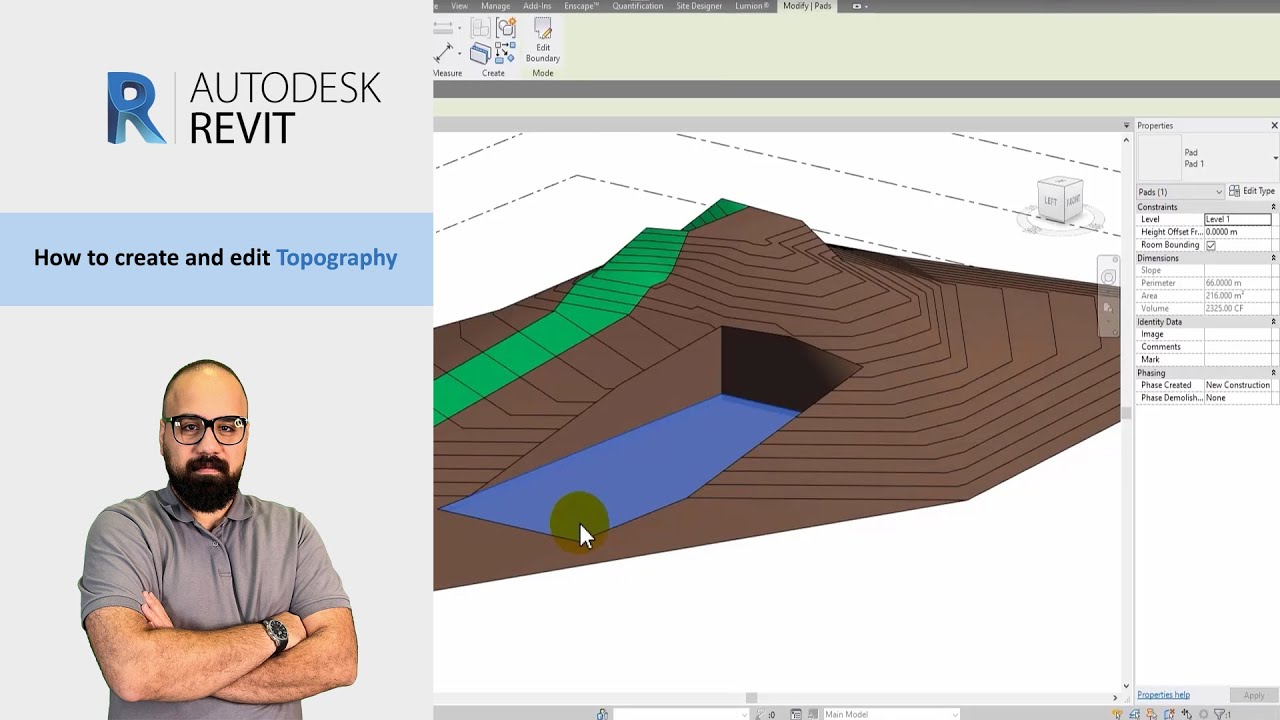
Task: Toggle Select Pinned Elements icon
Action: [x=1151, y=714]
